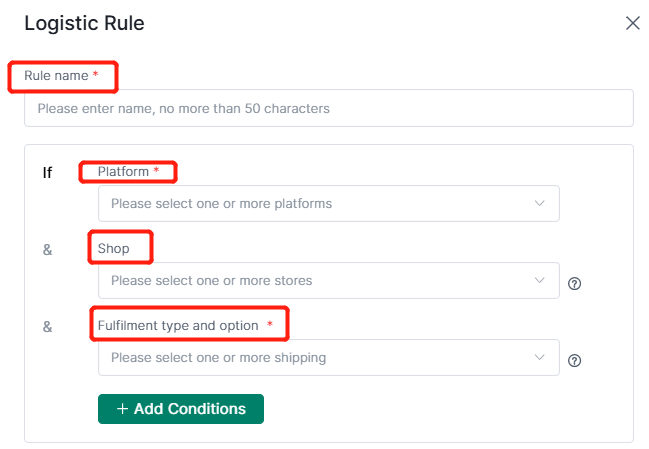Click the ampersand next to Shop

(48, 250)
